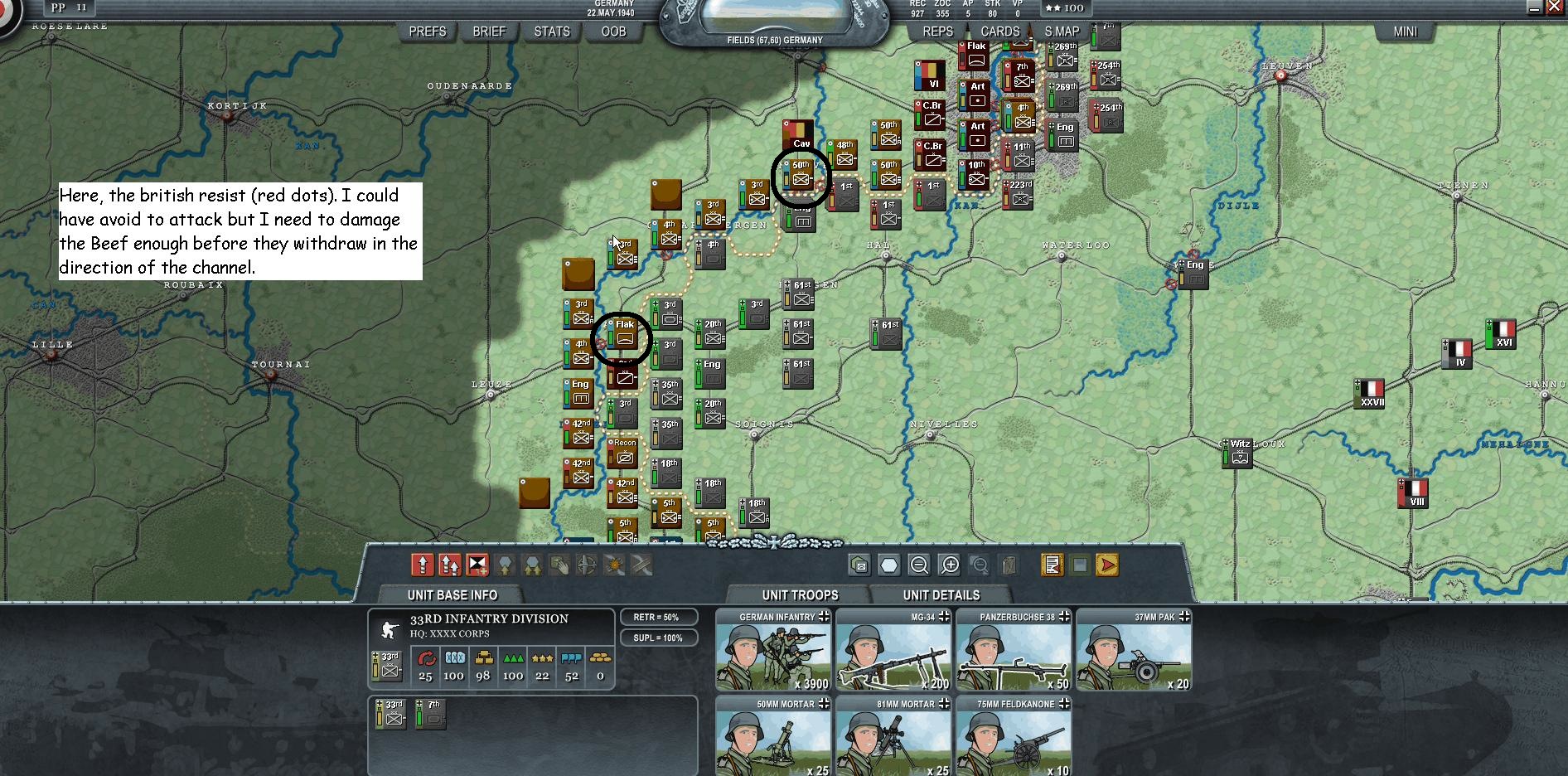Click the gold bars supply stat icon
Screen dimensions: 1568x776
point(483,658)
